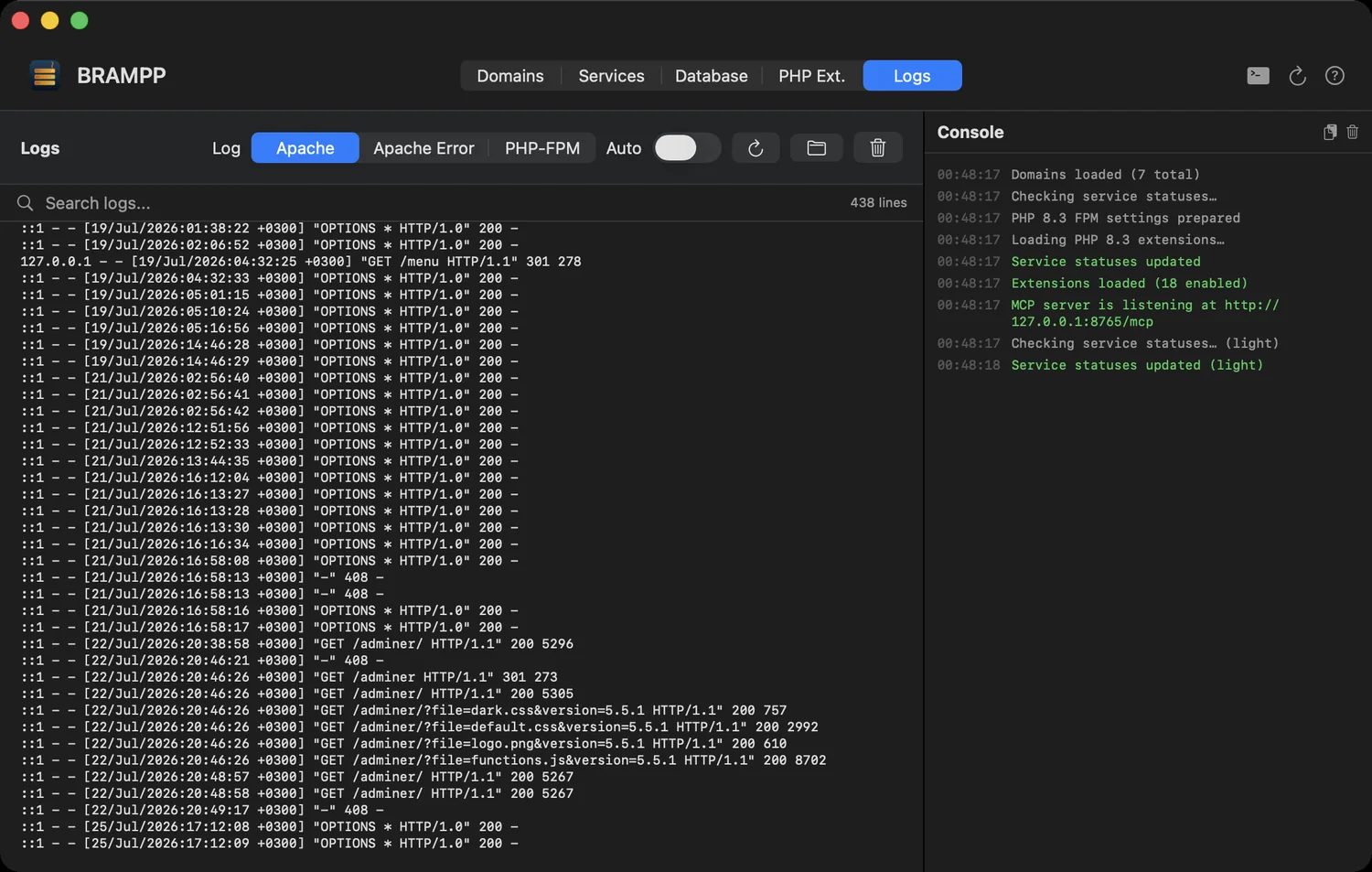Click console line 'Domains loaded (7 total)'
Screen dimensions: 1372x872
click(x=1105, y=175)
